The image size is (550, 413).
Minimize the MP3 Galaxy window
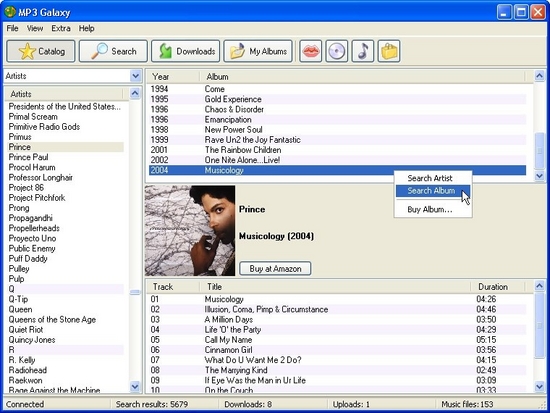coord(504,12)
